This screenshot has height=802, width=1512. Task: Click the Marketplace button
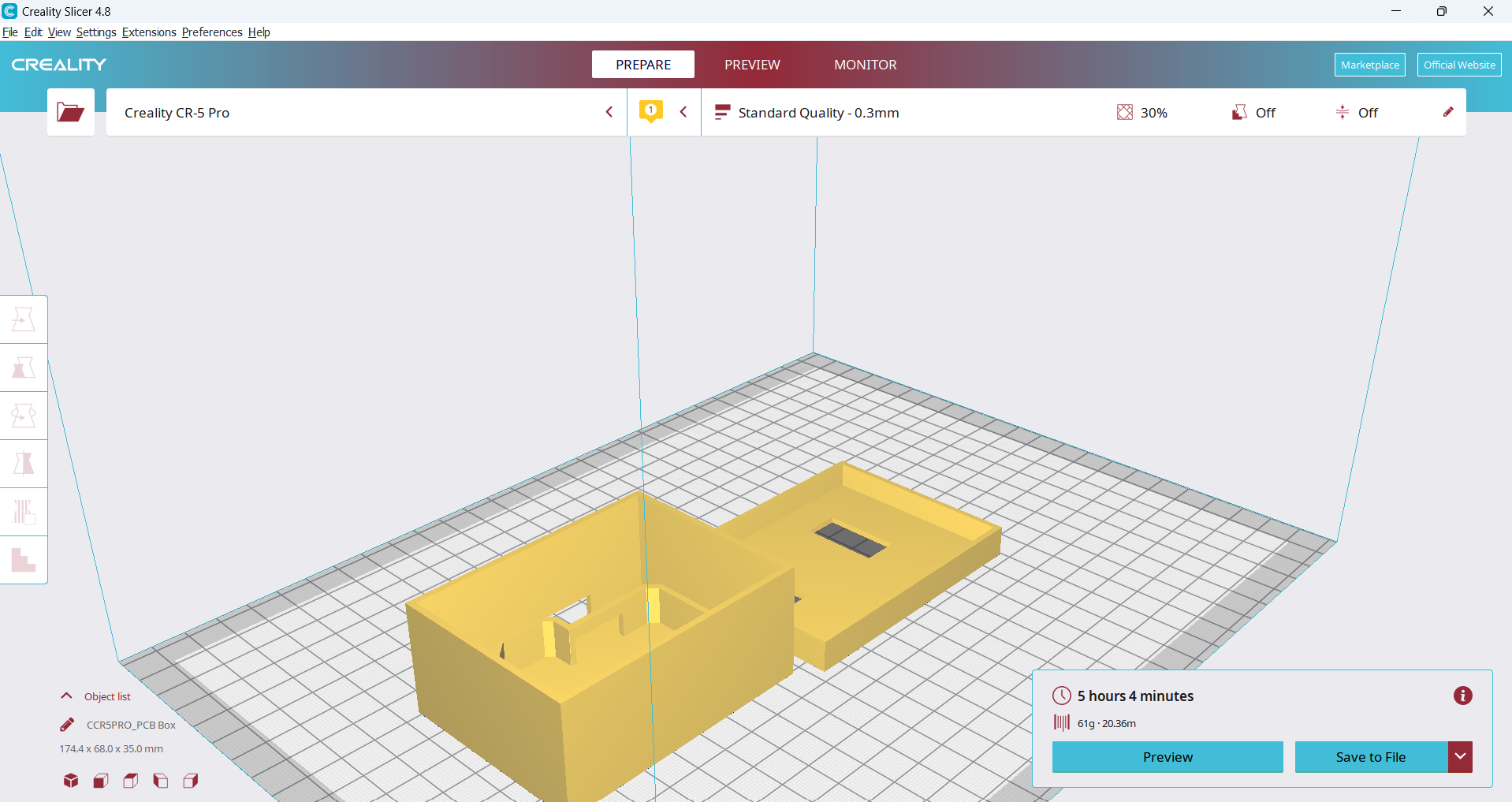[x=1370, y=65]
